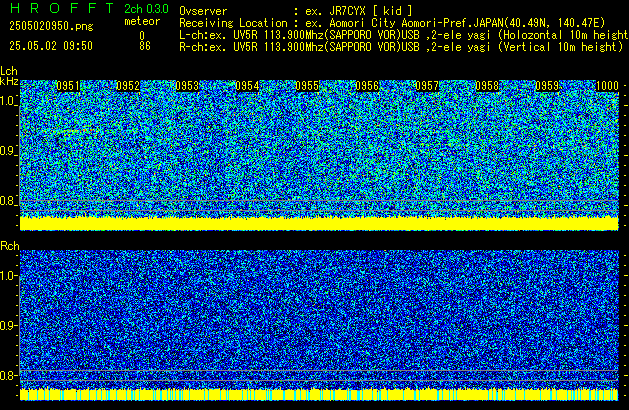Click the 1.0 tick in Rch axis
Image resolution: width=629 pixels, height=410 pixels.
click(8, 276)
